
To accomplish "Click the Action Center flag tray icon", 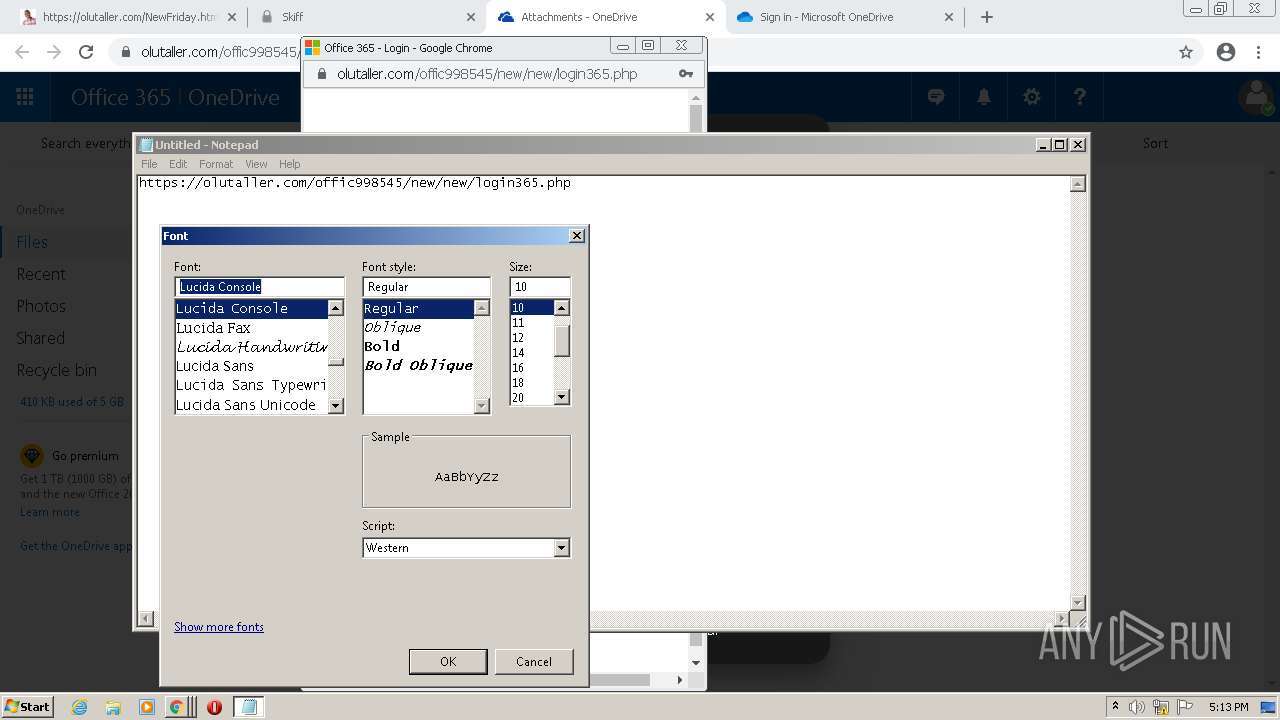I will [x=1184, y=707].
